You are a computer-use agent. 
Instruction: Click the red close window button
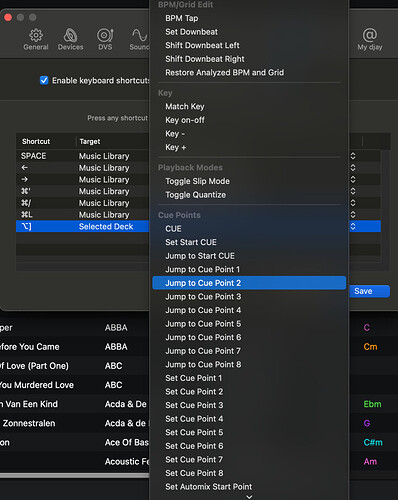tap(8, 17)
